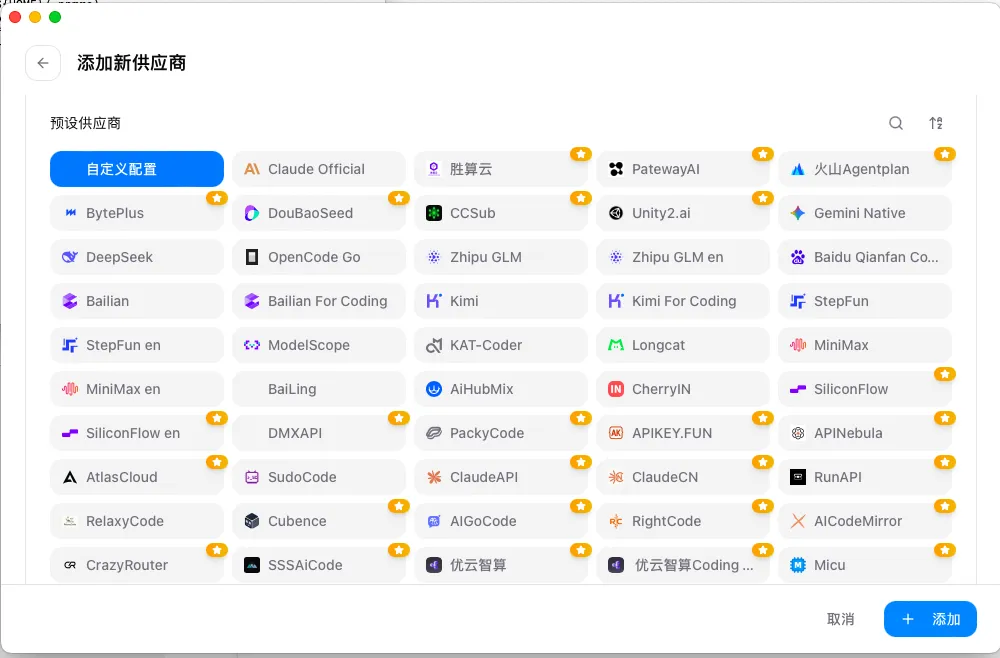The width and height of the screenshot is (1000, 658).
Task: Choose the AIGoCode provider
Action: click(501, 521)
